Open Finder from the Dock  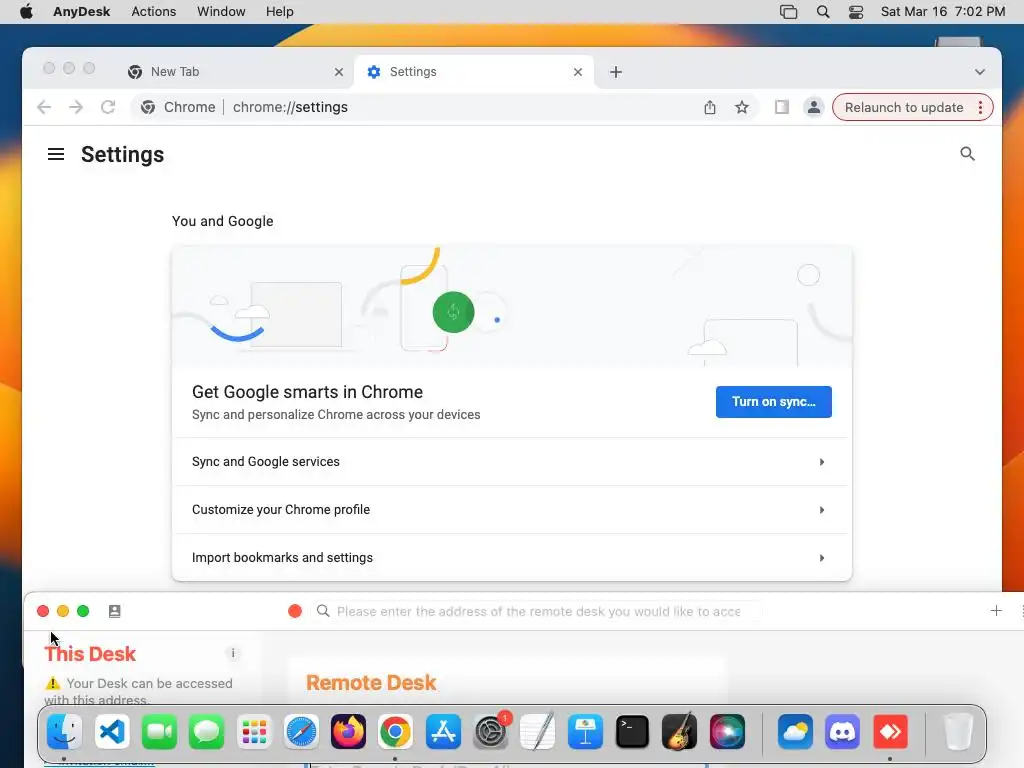point(64,731)
